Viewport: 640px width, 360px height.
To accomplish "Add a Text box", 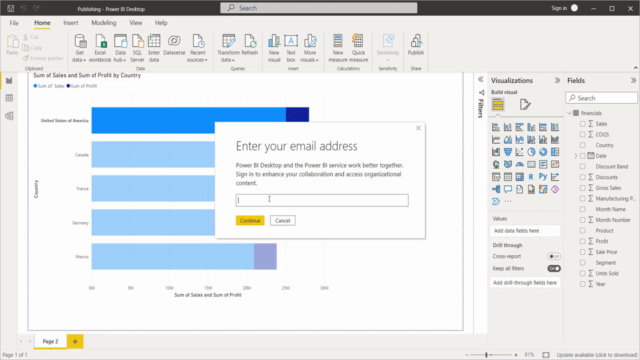I will coord(291,48).
